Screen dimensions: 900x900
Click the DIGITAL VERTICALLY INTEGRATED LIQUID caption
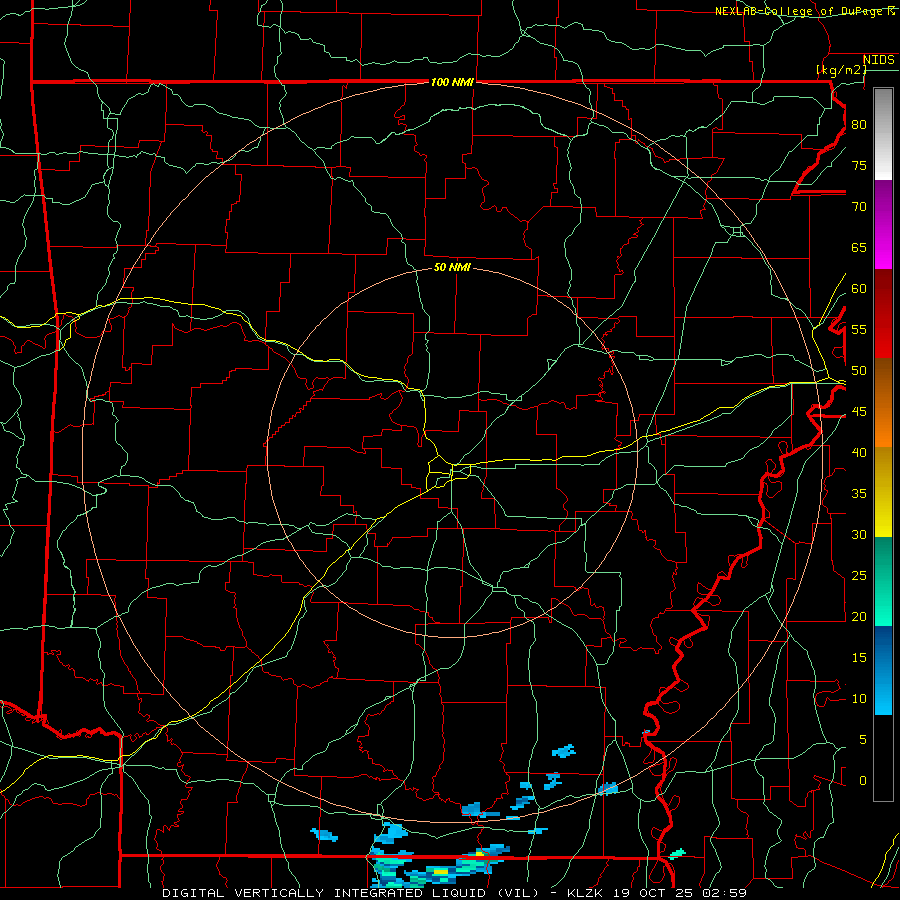pos(325,893)
